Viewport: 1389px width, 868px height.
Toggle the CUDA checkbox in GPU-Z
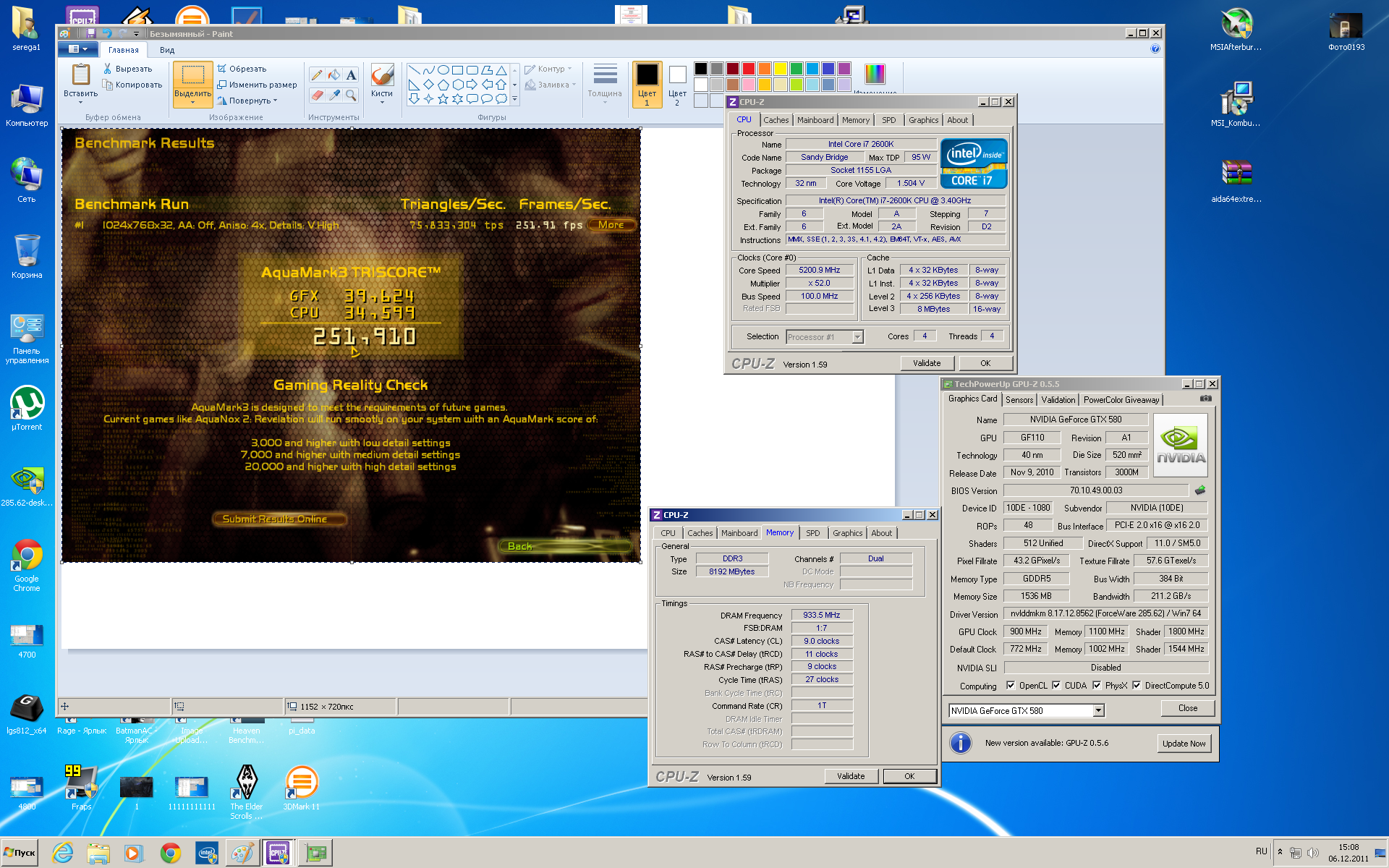point(1056,686)
